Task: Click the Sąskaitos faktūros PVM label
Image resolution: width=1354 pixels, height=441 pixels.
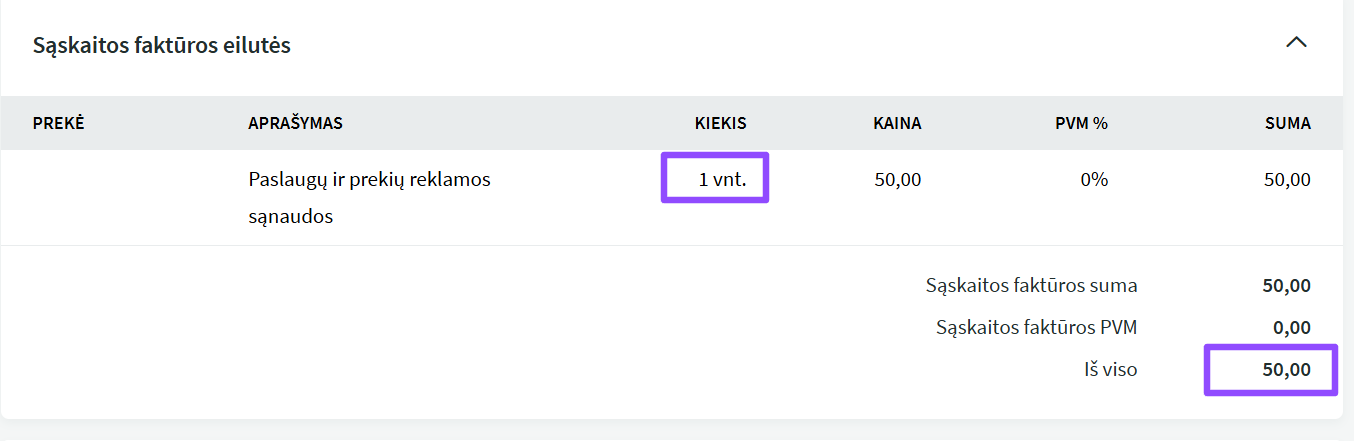Action: 1036,328
